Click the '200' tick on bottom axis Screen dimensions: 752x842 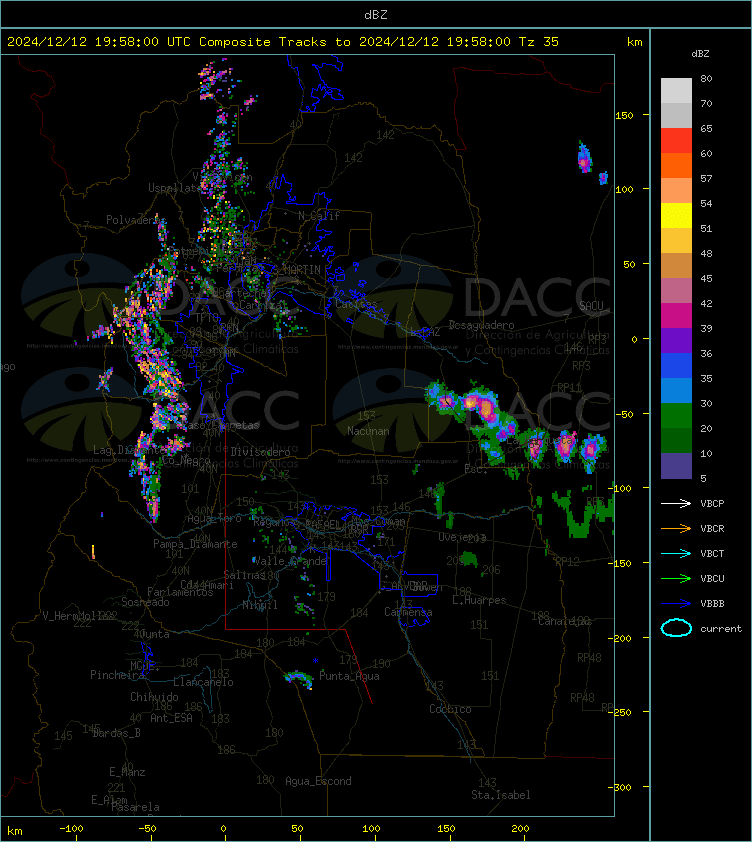[x=520, y=829]
